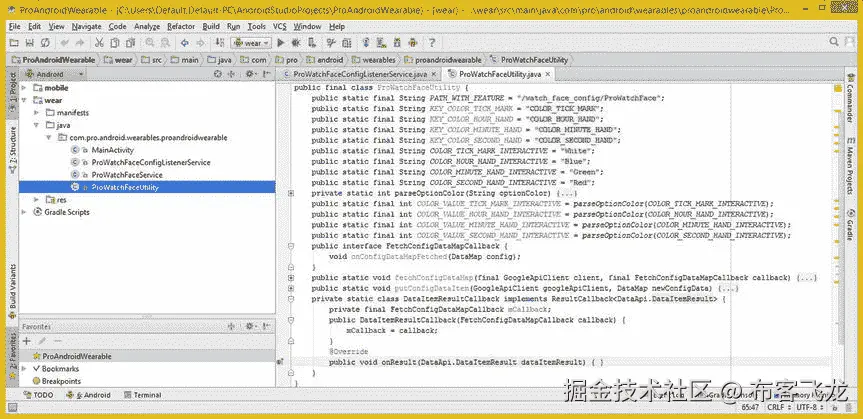Toggle tool window bars with bottom-left icon
The width and height of the screenshot is (863, 419).
(13, 407)
